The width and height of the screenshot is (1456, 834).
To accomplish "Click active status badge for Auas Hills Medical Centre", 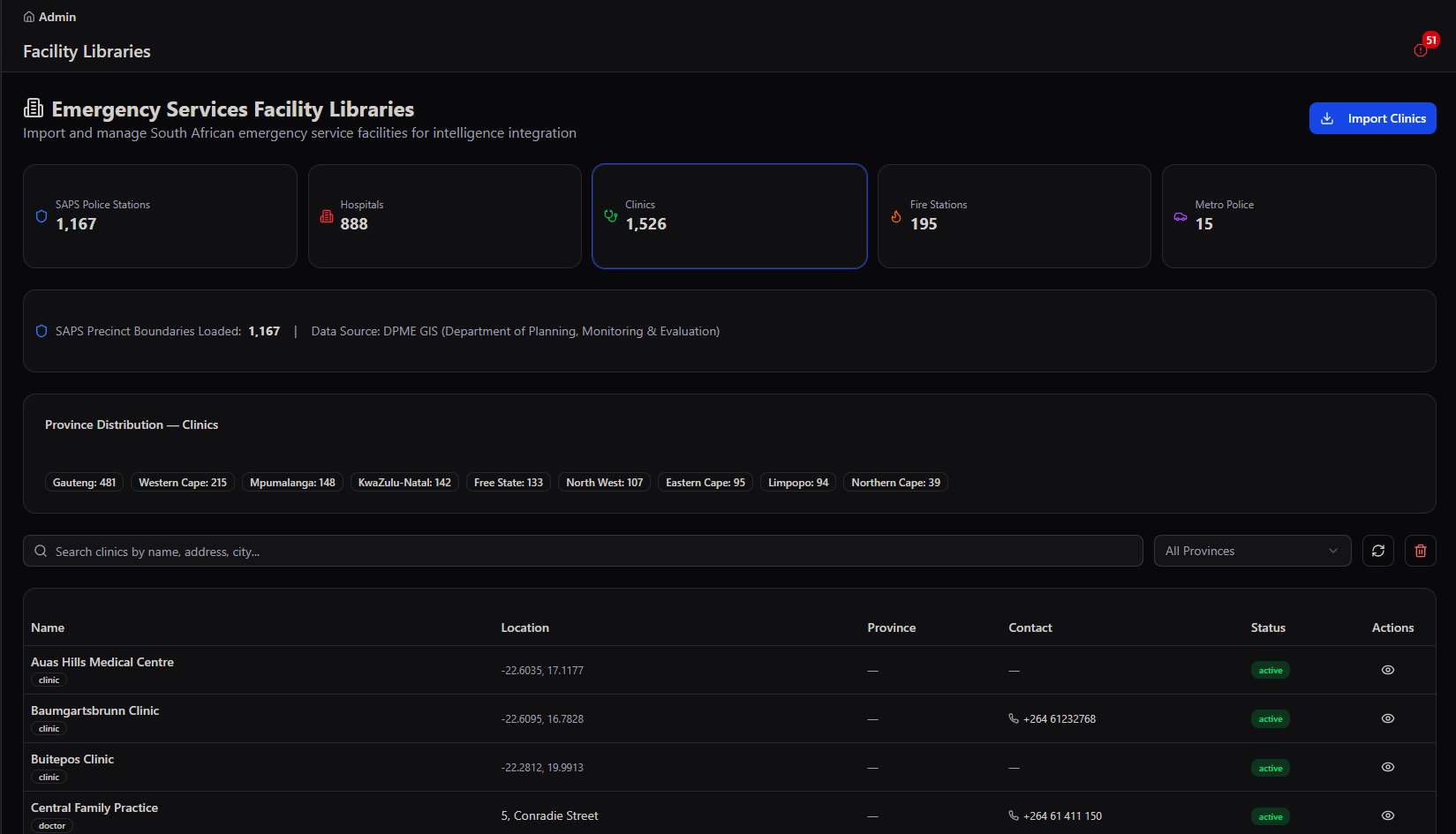I will [1271, 671].
